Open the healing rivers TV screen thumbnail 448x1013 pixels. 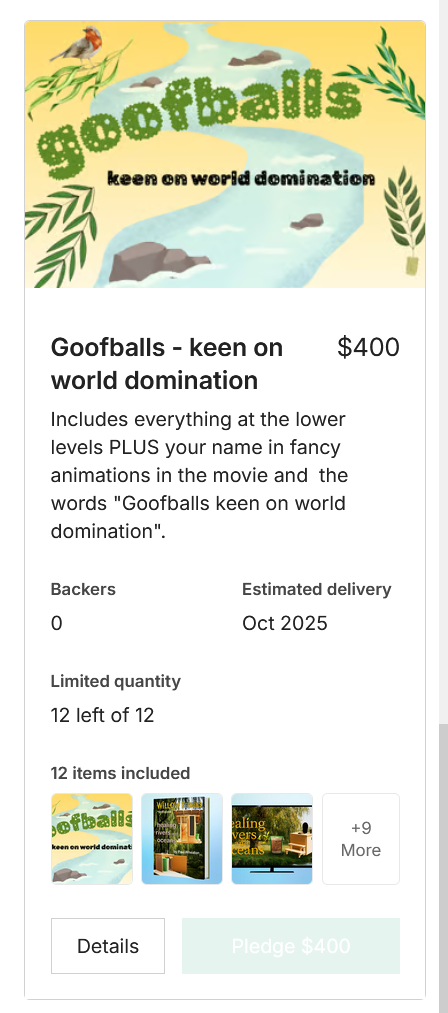pos(272,839)
